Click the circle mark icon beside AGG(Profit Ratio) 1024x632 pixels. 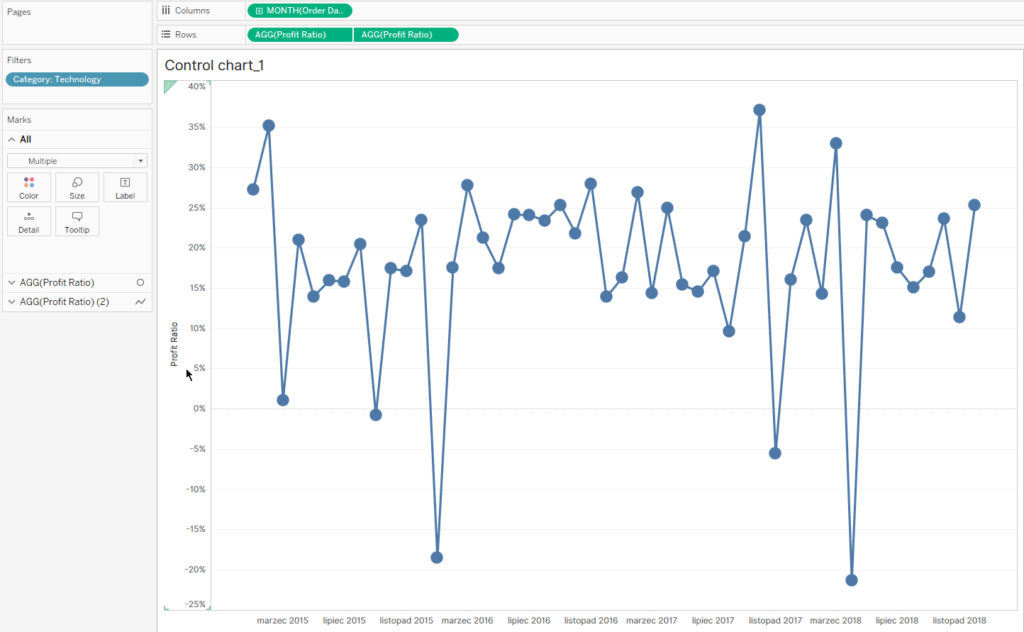click(140, 283)
